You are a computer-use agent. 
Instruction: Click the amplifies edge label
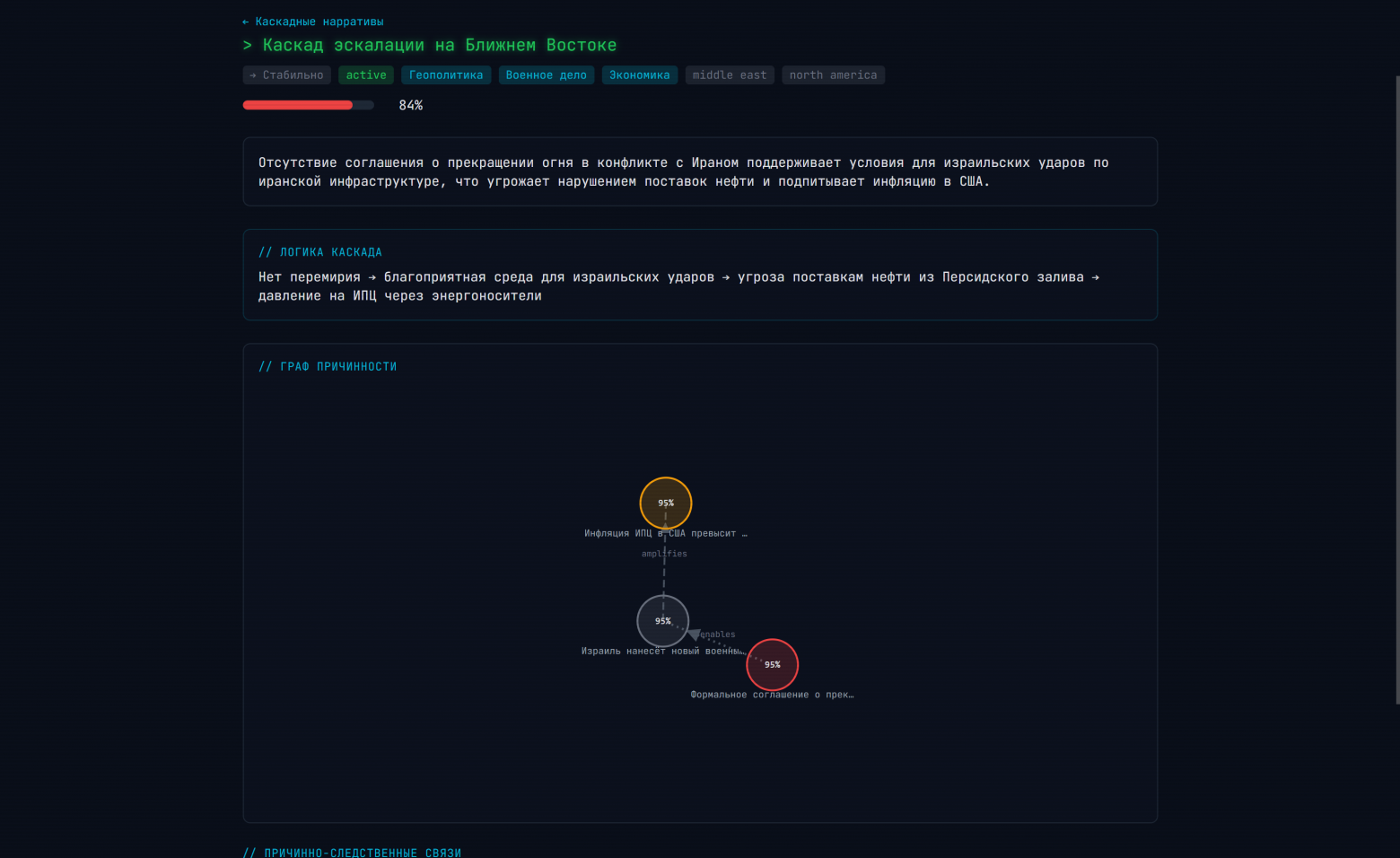coord(664,554)
